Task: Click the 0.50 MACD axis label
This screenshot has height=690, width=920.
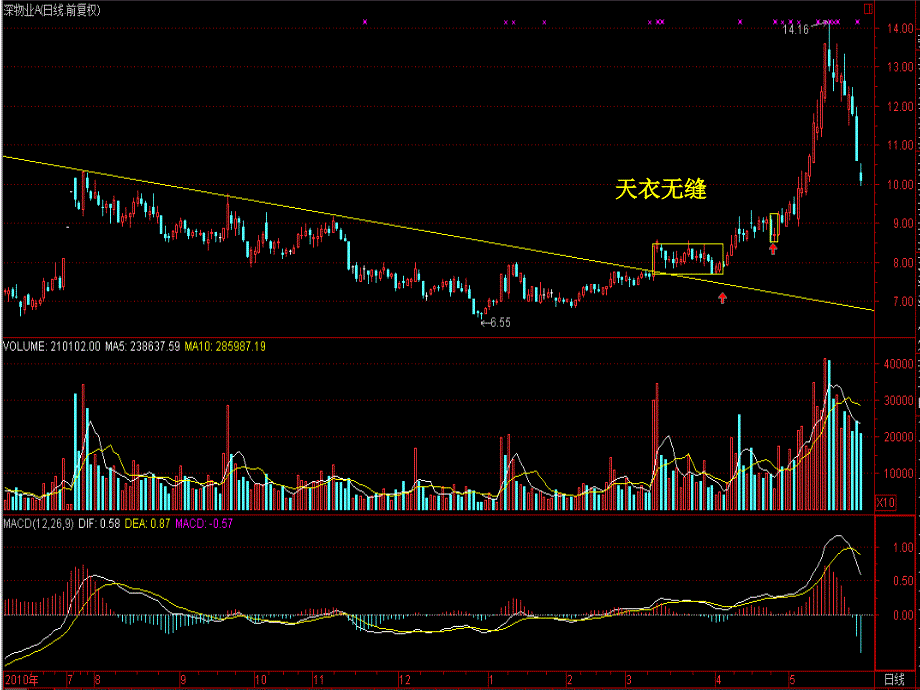Action: coord(903,581)
